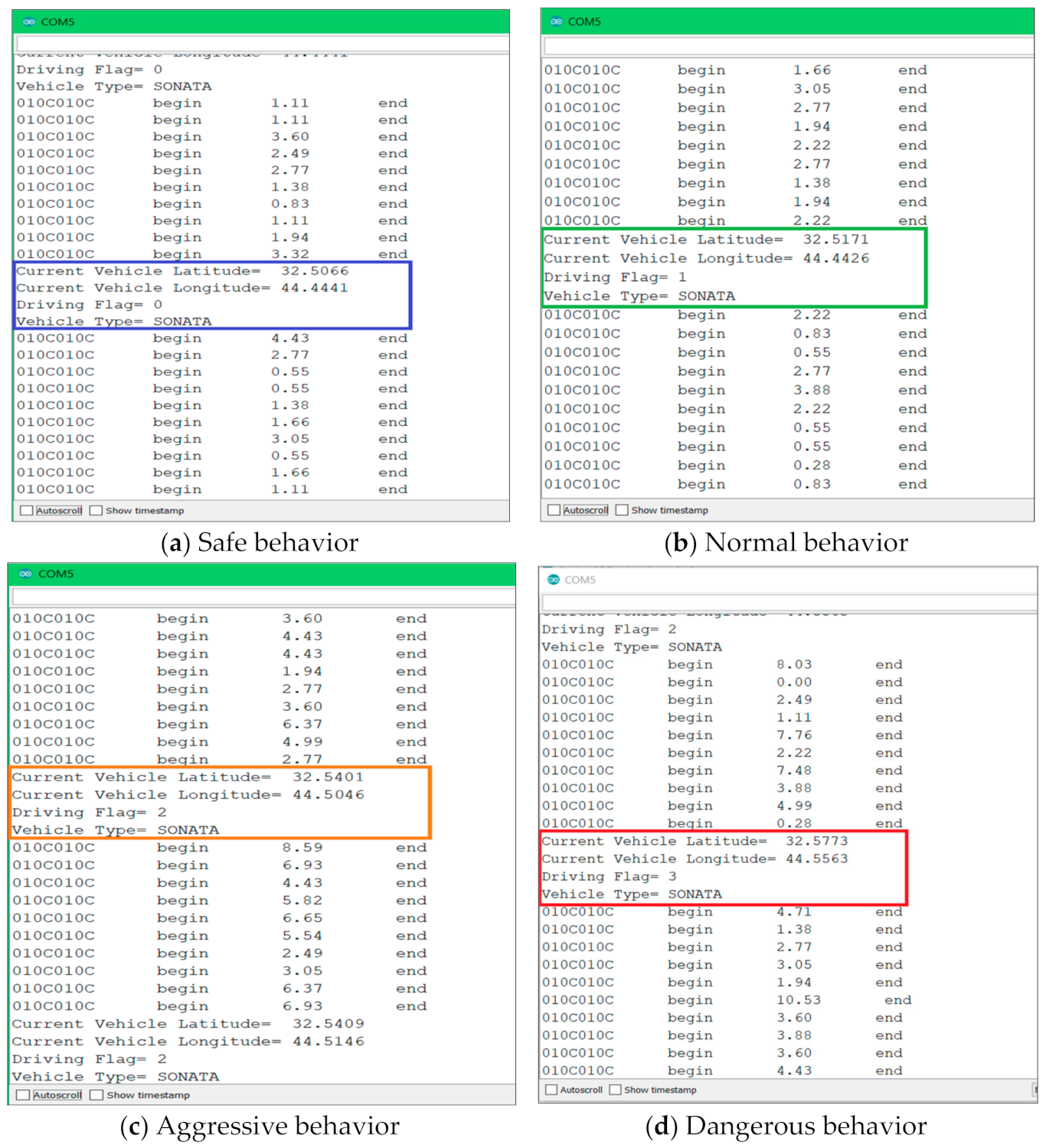Click the 'Driving Flag= 1' line in green box
The height and width of the screenshot is (1148, 1046).
pos(615,277)
